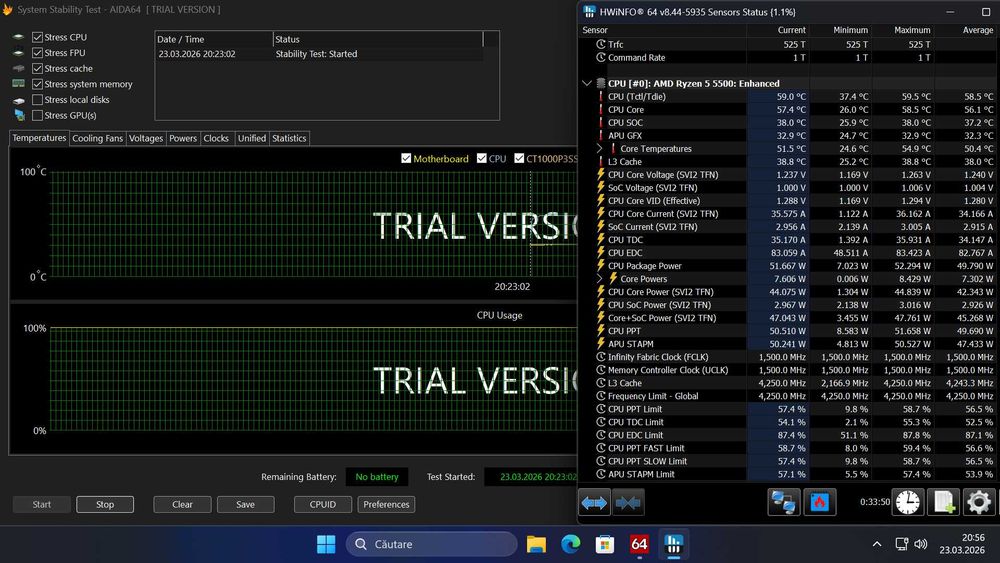Viewport: 1000px width, 563px height.
Task: Select the Infinity Fabric Clock (FCLK) row
Action: [789, 357]
